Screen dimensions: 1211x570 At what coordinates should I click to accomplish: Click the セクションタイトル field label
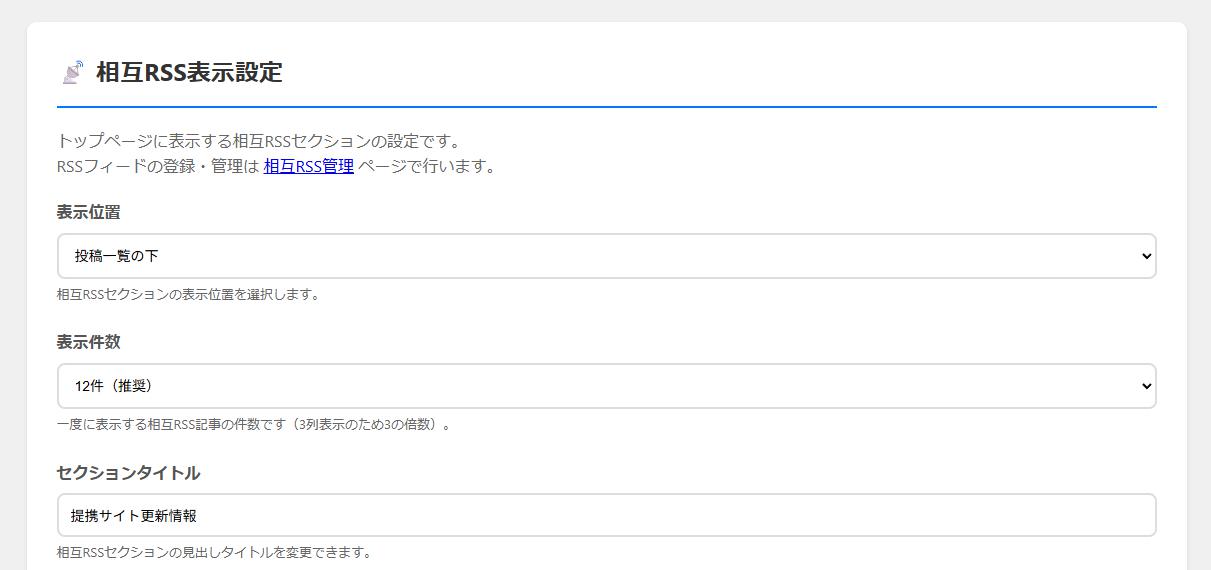[x=128, y=473]
